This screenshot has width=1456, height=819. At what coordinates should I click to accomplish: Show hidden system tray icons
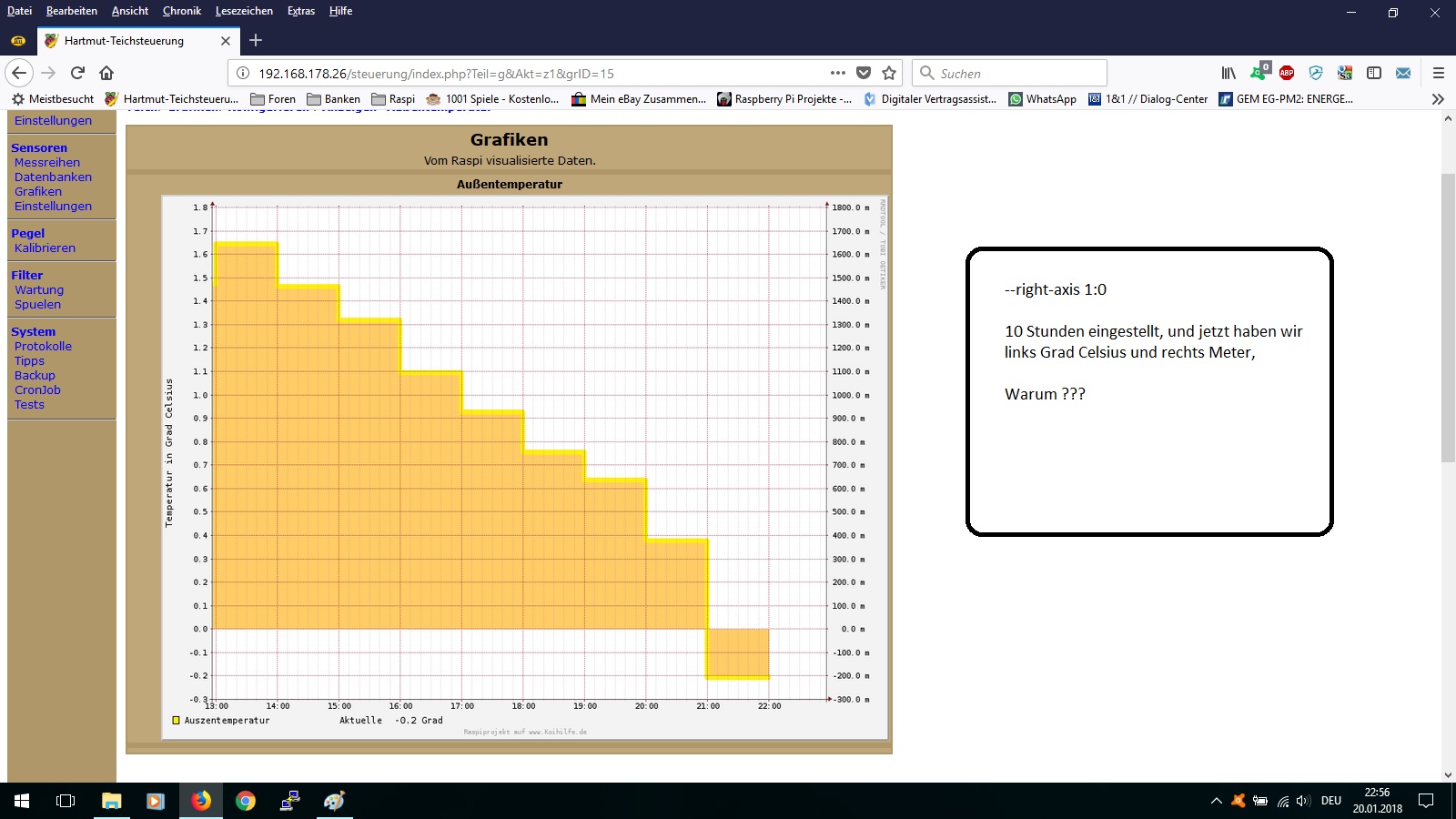click(1216, 801)
